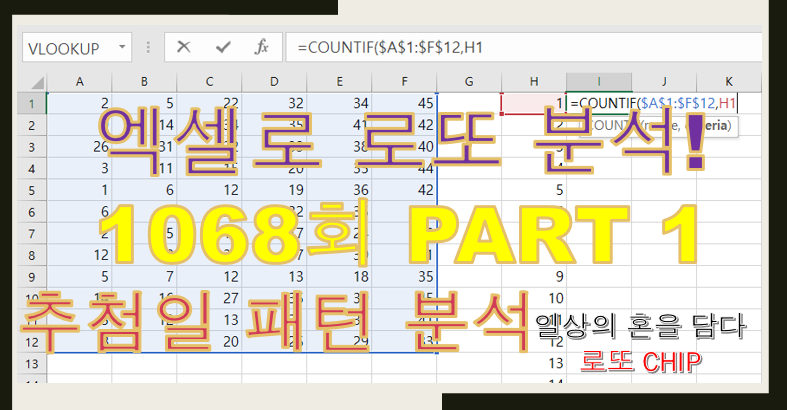Select empty cell J5
This screenshot has width=787, height=410.
point(664,190)
